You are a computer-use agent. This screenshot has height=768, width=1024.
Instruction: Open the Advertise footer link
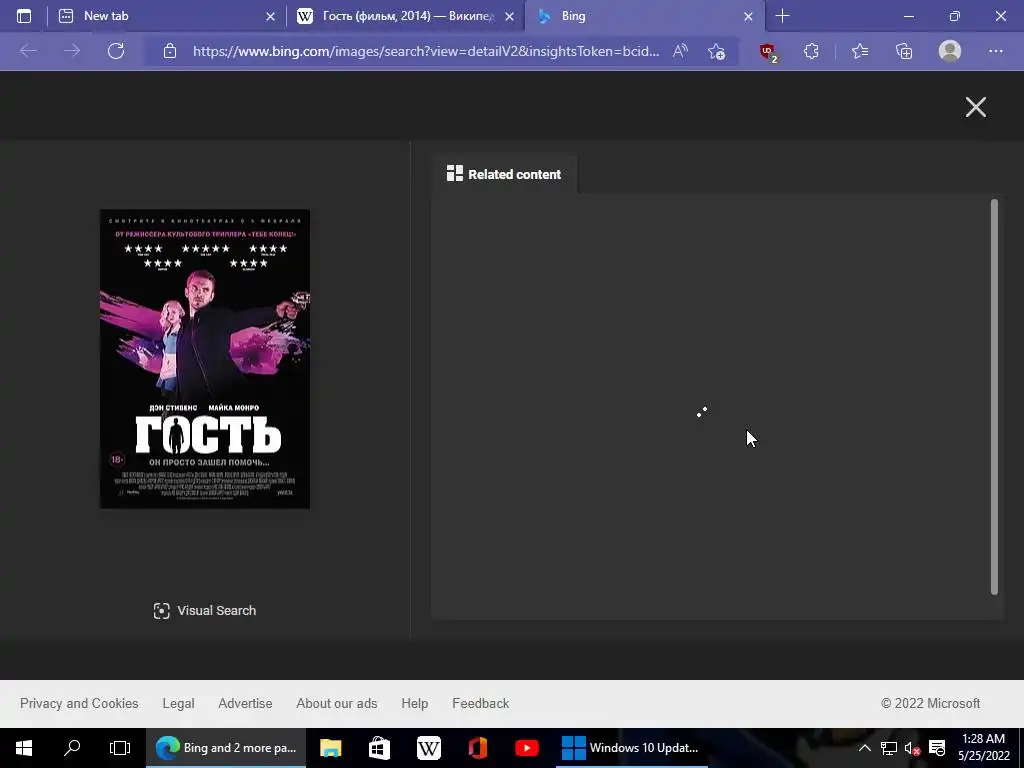point(245,703)
